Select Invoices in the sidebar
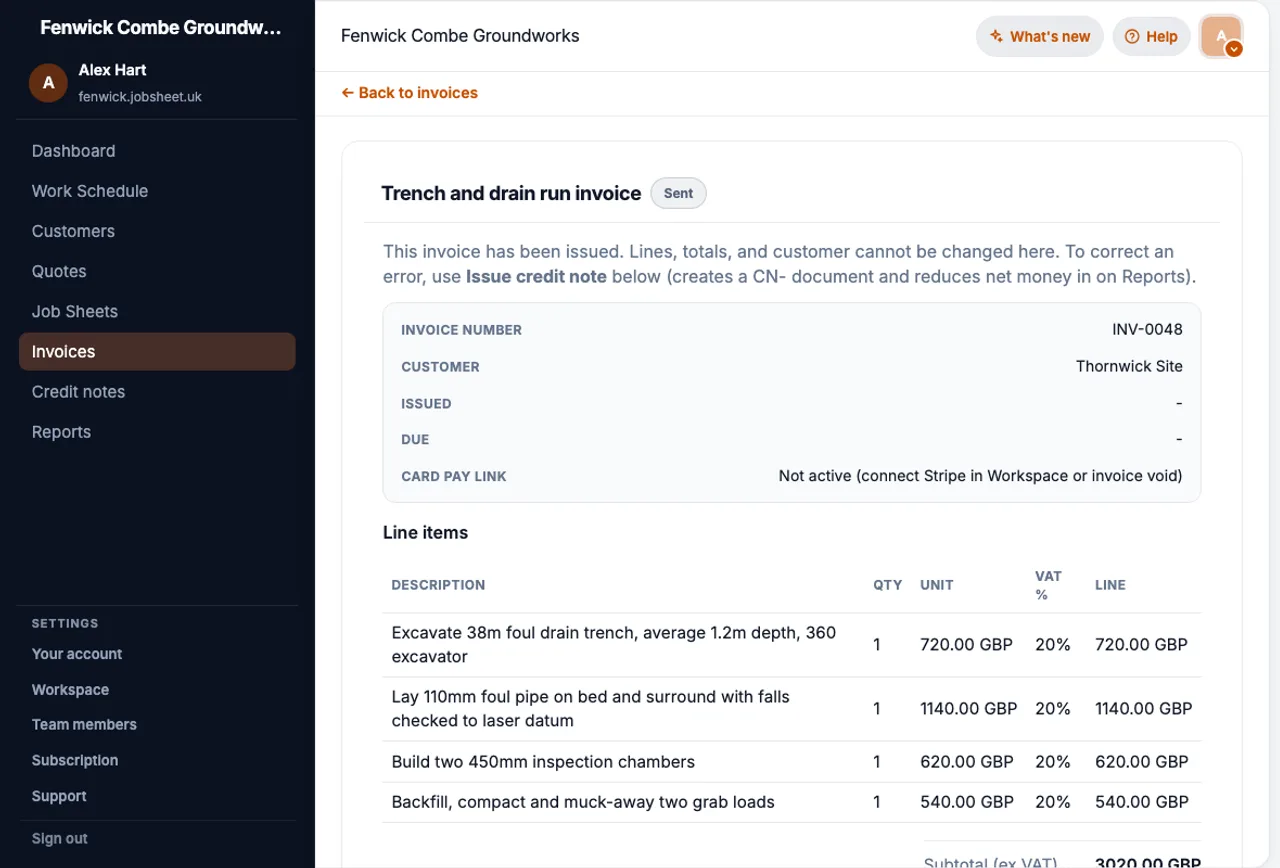This screenshot has height=868, width=1280. (x=157, y=352)
